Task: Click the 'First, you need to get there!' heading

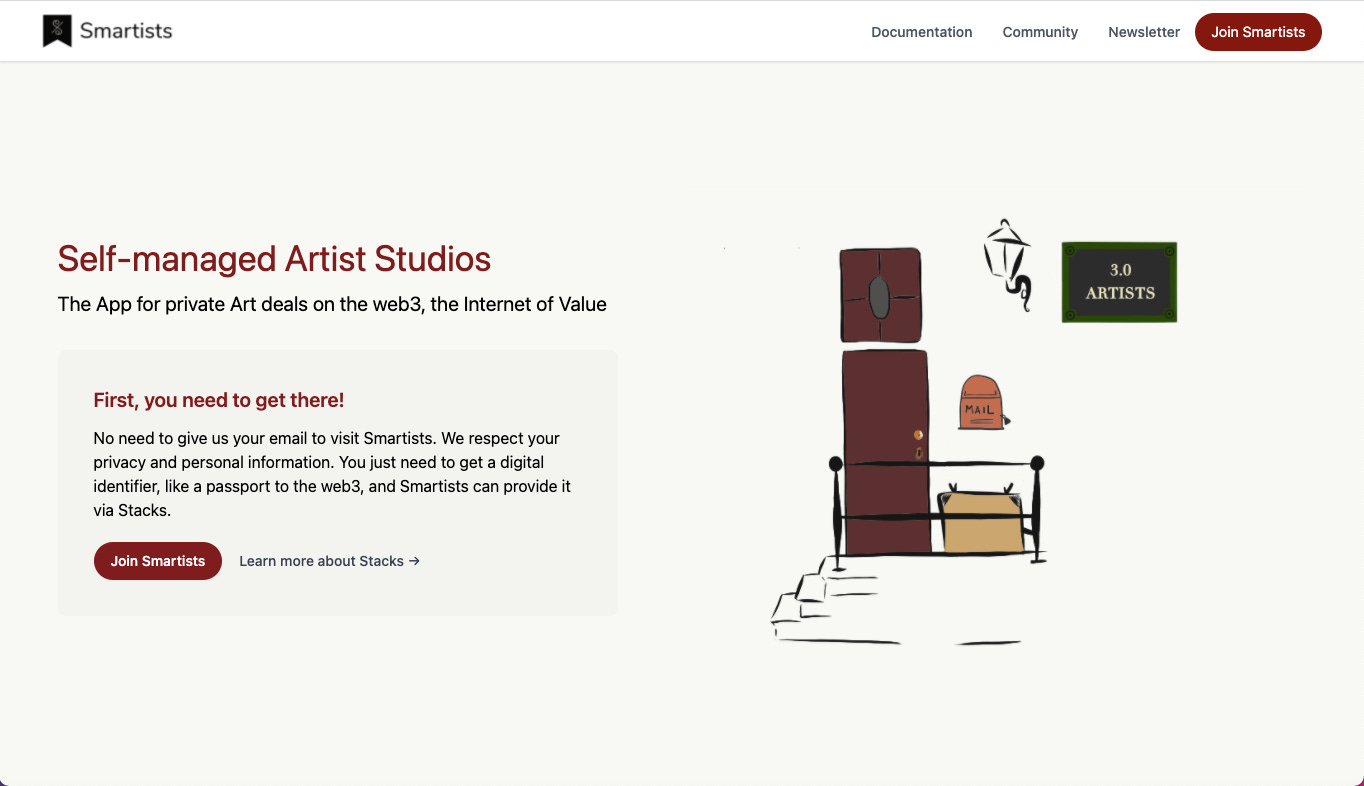Action: pyautogui.click(x=219, y=400)
